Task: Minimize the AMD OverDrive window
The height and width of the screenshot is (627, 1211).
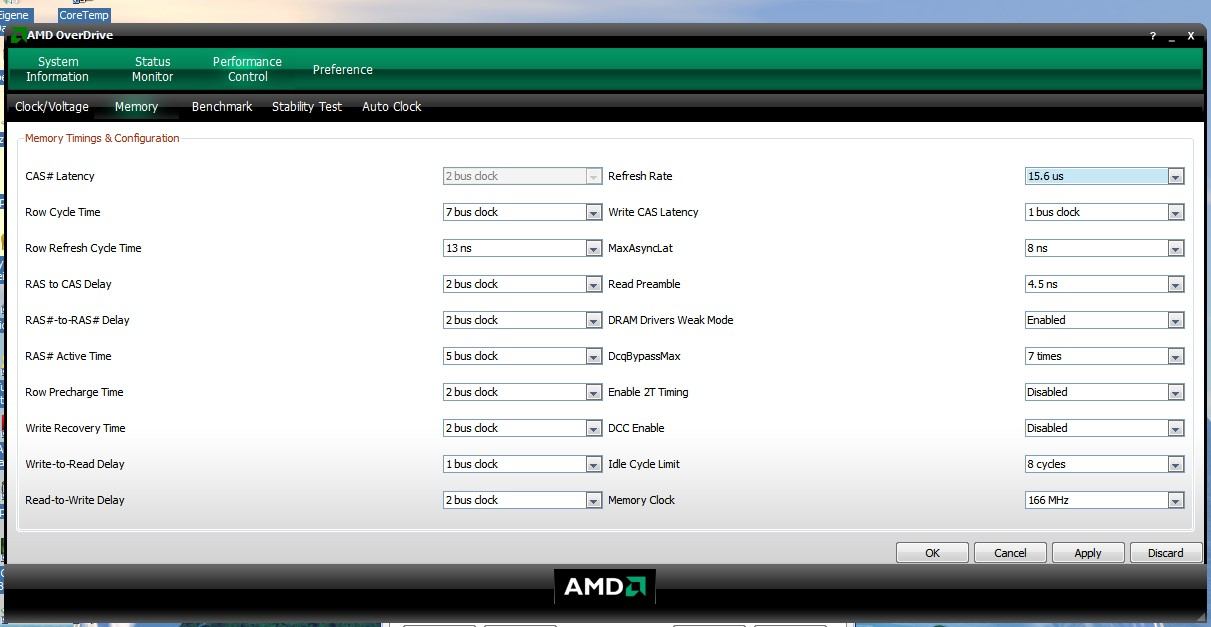Action: coord(1171,36)
